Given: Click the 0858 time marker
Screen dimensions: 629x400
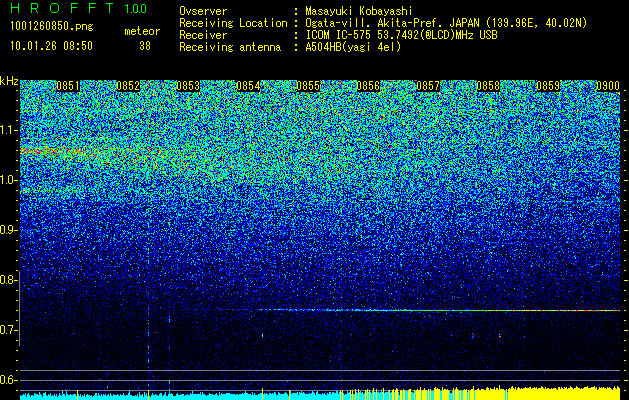Looking at the screenshot, I should point(488,86).
